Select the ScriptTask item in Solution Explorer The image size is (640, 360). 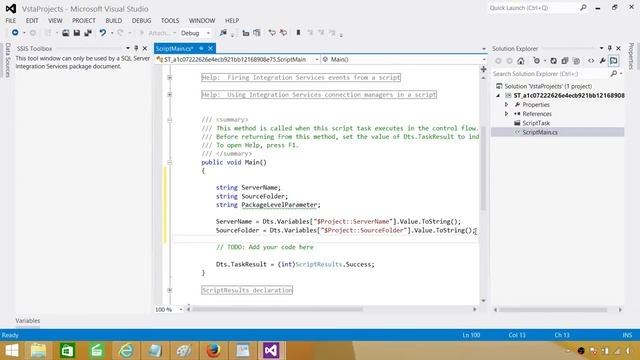coord(536,123)
